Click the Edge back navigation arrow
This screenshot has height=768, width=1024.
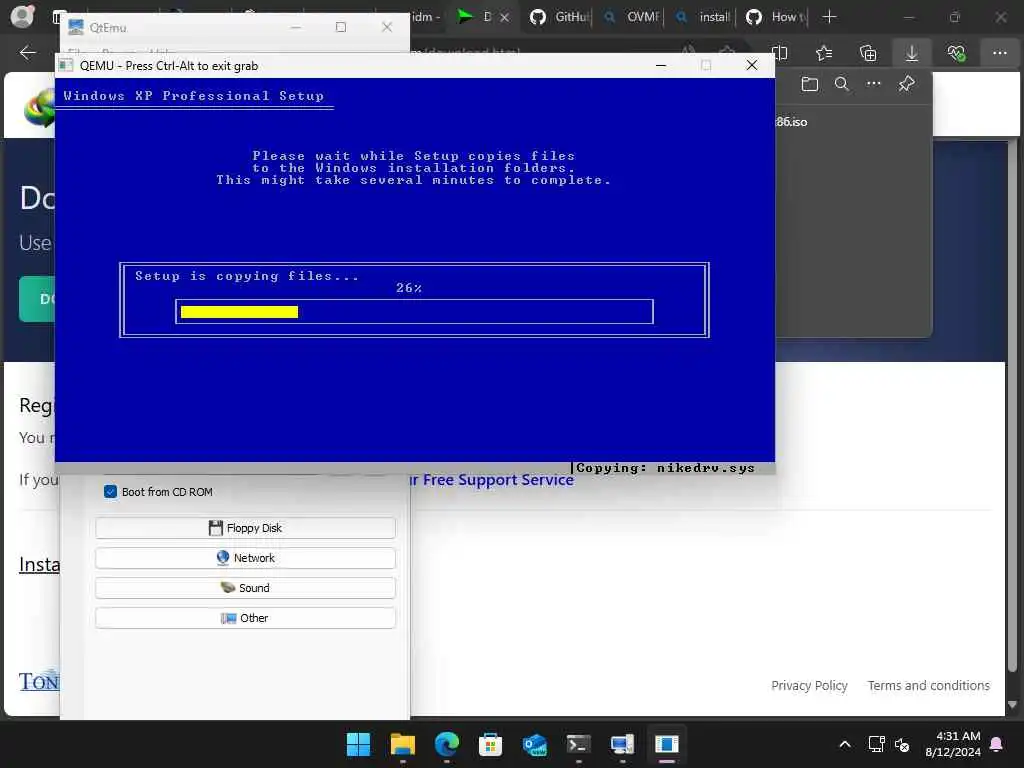coord(27,53)
